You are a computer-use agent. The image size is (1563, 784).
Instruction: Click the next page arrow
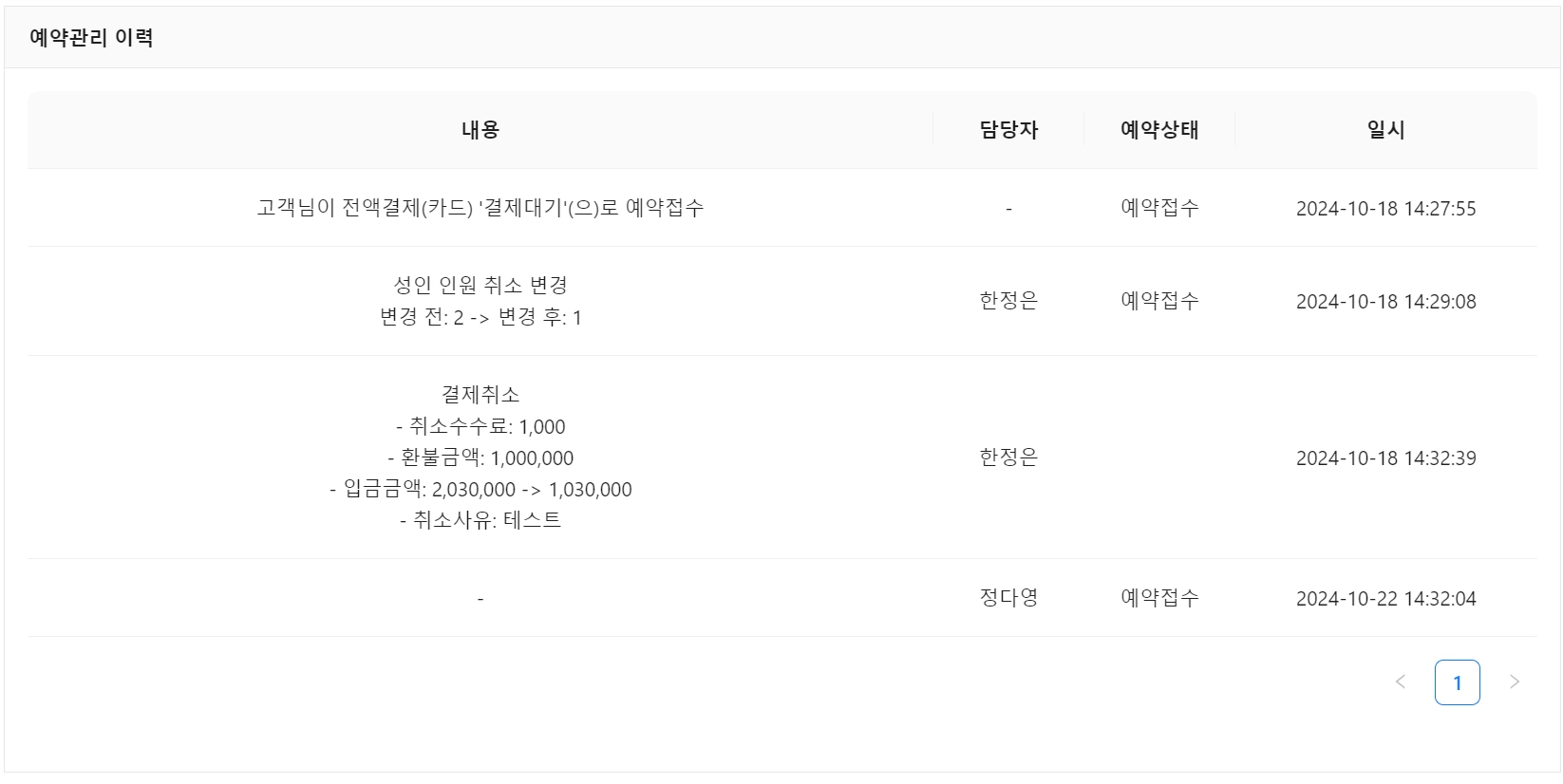[1515, 681]
